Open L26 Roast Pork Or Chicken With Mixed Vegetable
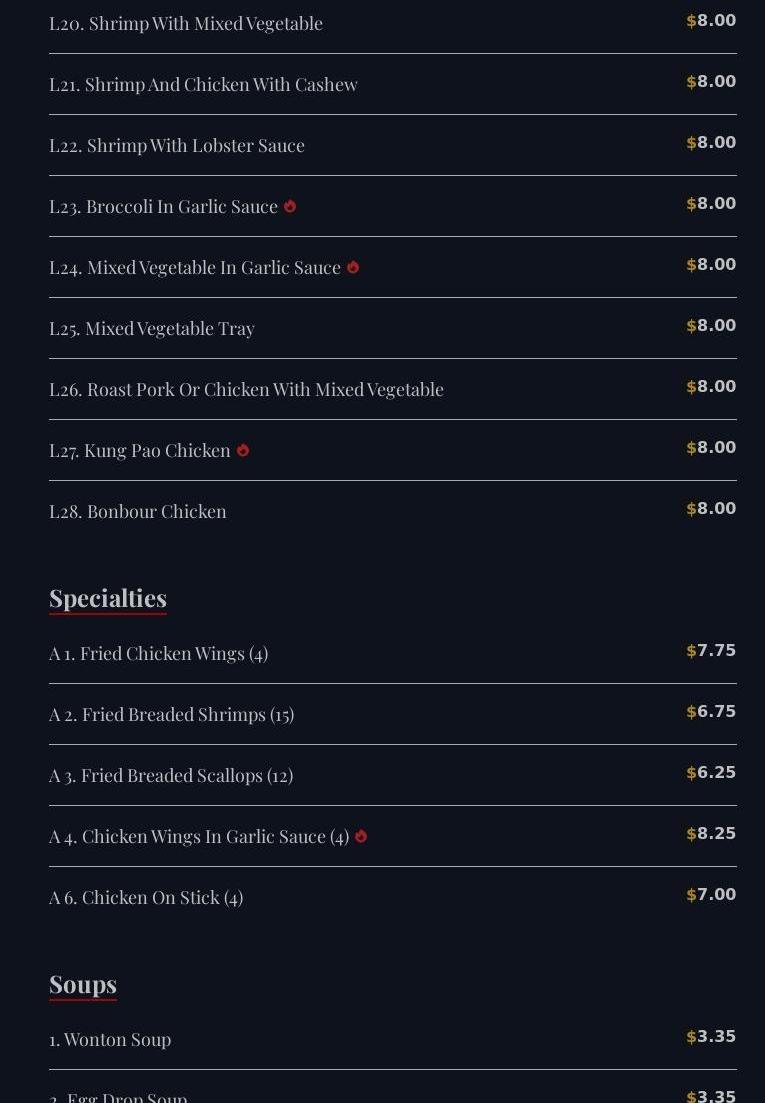This screenshot has width=765, height=1103. (246, 389)
